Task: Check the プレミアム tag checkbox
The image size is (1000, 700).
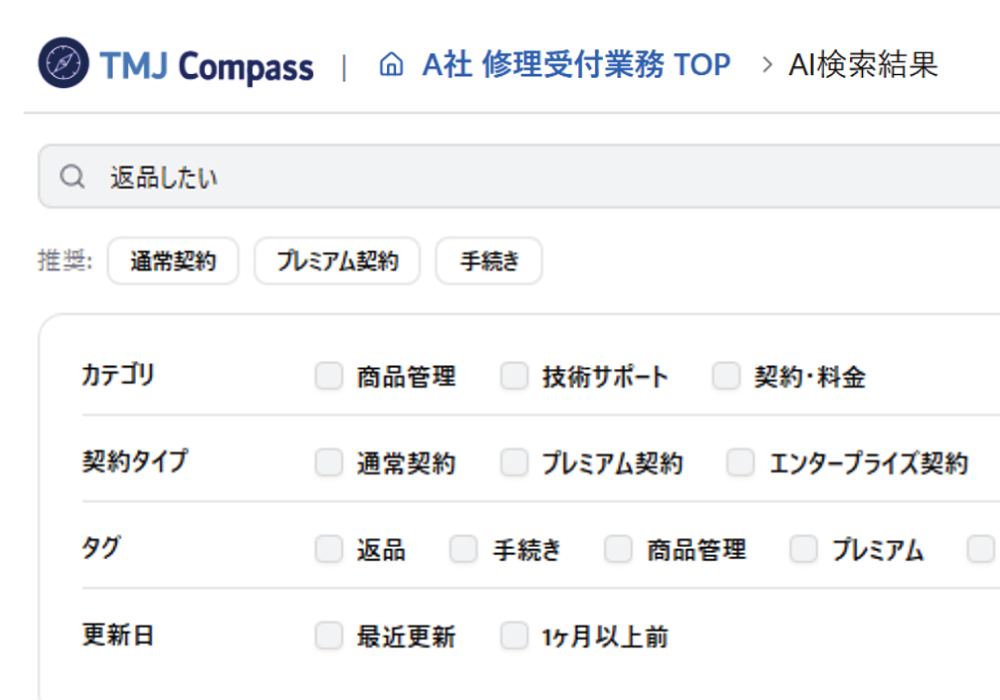Action: (804, 549)
